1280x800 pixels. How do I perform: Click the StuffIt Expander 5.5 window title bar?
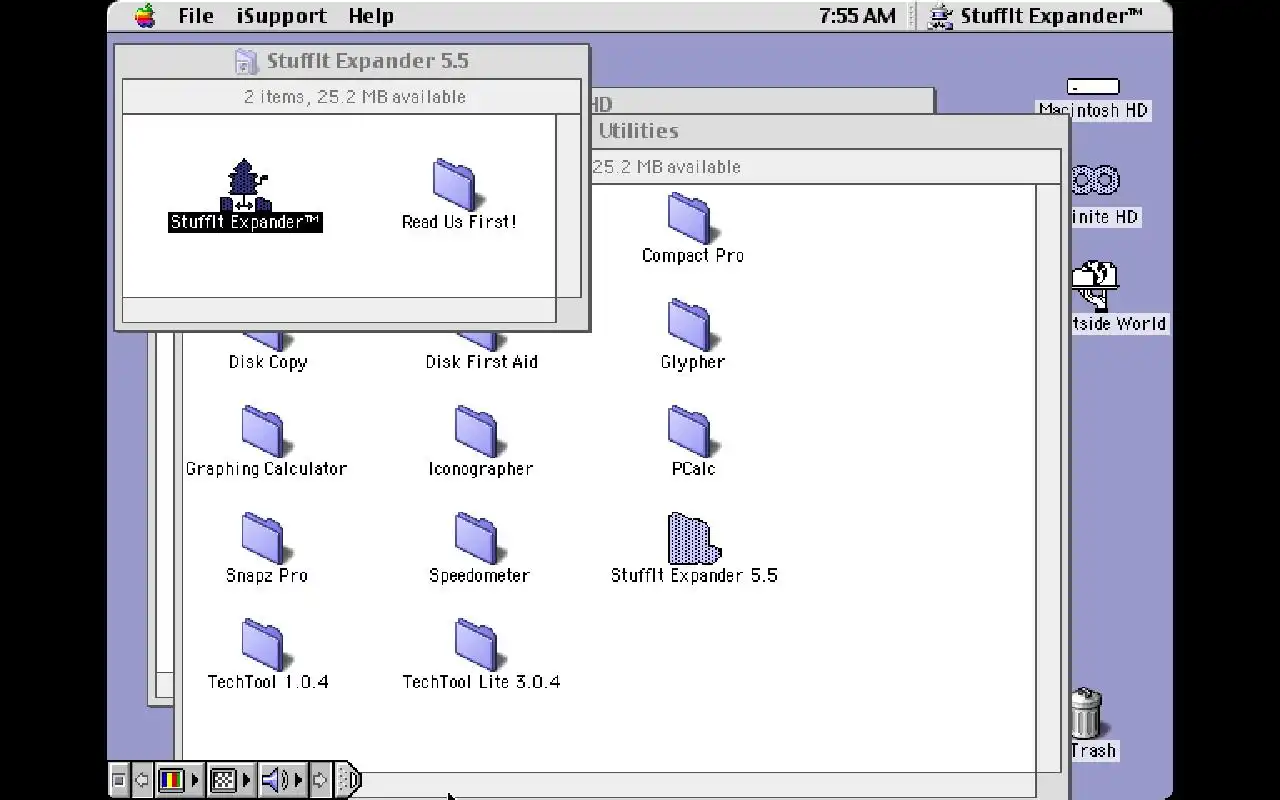352,61
